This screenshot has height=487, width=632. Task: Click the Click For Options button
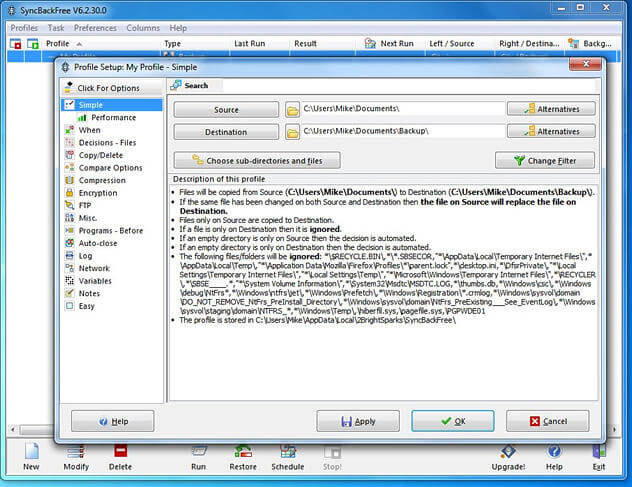tap(112, 88)
